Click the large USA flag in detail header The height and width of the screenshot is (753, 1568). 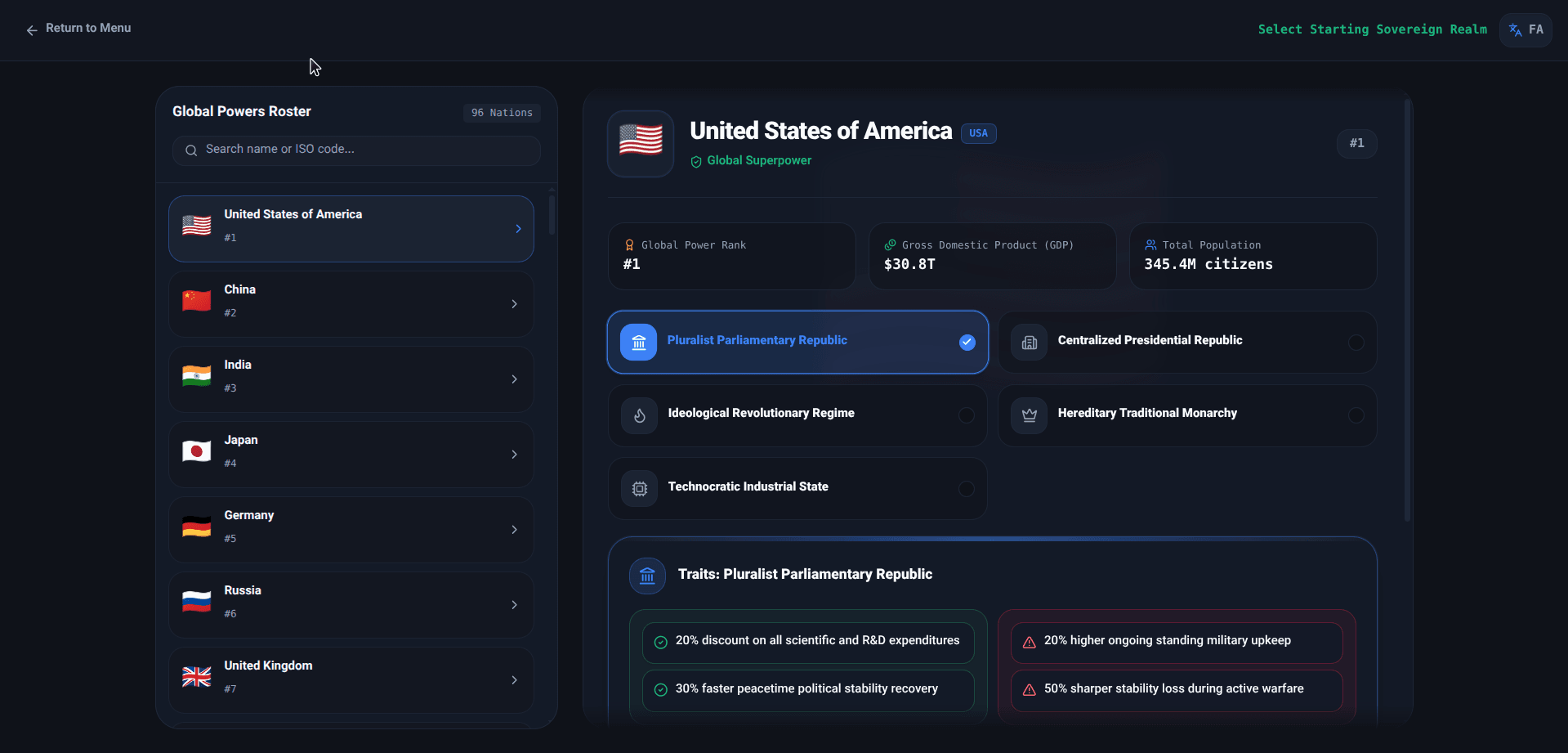tap(641, 141)
